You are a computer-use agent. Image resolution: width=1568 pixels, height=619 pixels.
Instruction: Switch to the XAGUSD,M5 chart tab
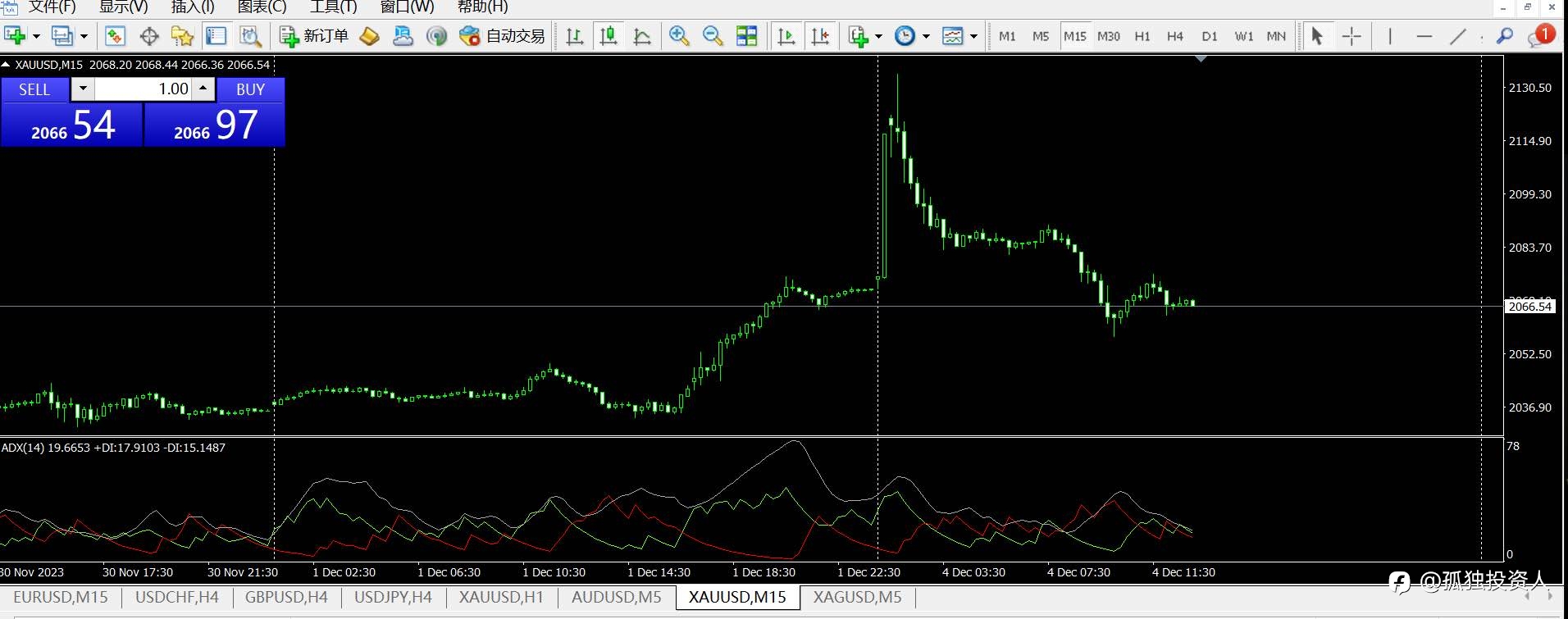pyautogui.click(x=857, y=597)
